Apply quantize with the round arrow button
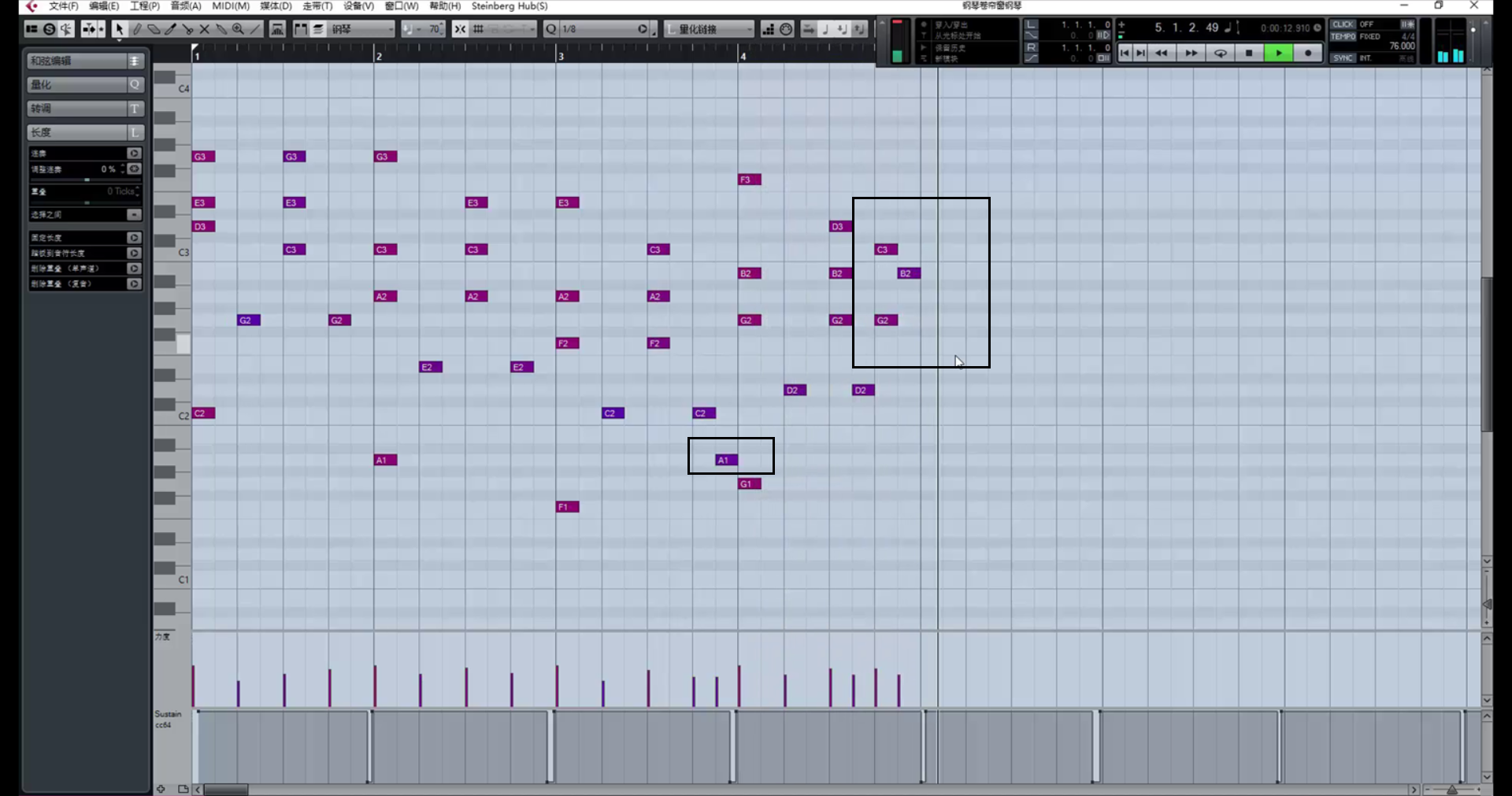This screenshot has width=1512, height=796. tap(643, 29)
